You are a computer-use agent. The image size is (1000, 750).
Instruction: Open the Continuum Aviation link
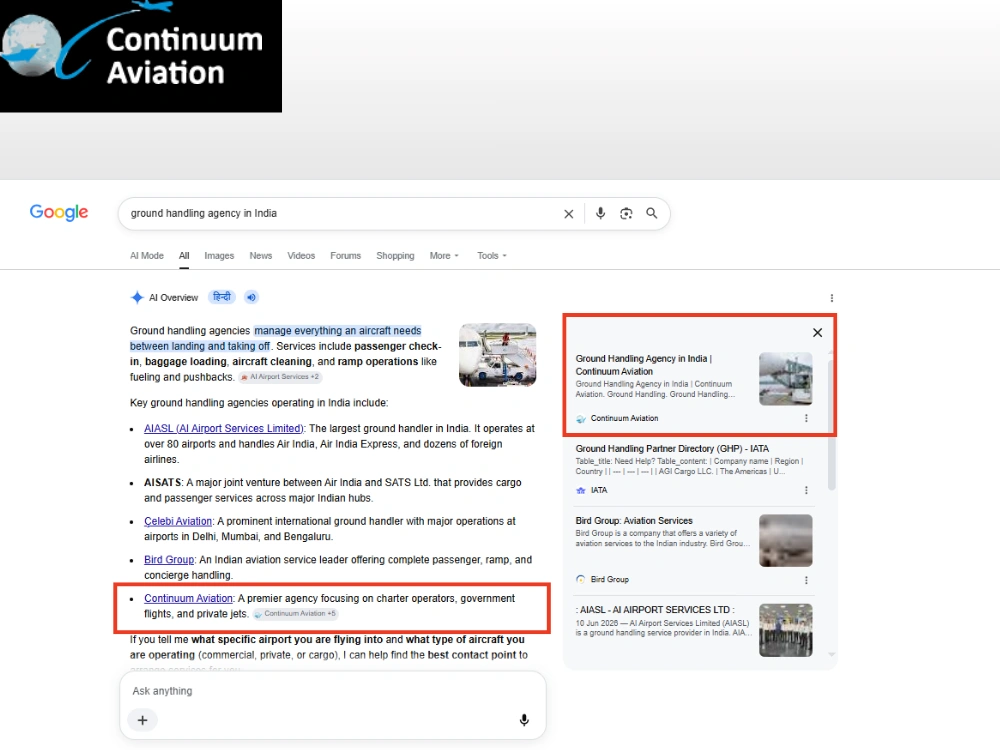188,598
